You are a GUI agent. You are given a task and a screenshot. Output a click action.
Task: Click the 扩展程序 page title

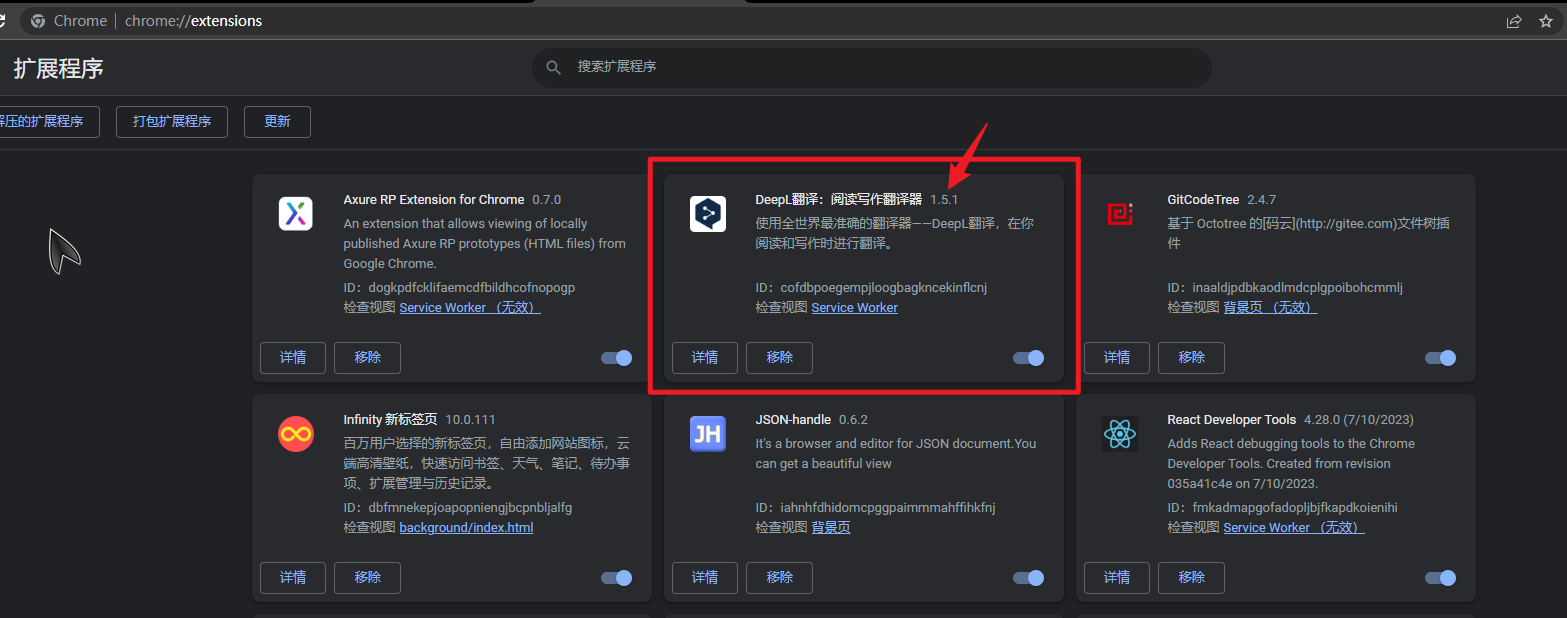pos(59,69)
